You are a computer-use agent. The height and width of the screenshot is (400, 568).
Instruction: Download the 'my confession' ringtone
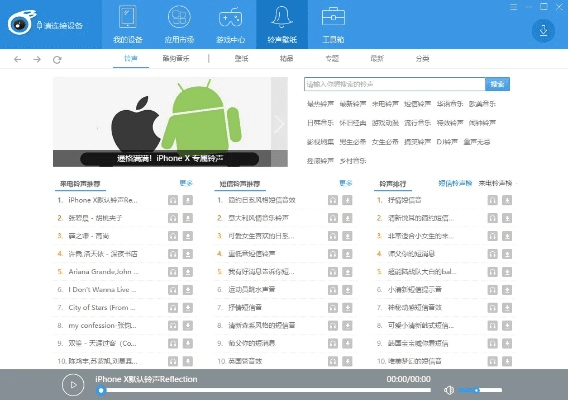188,325
